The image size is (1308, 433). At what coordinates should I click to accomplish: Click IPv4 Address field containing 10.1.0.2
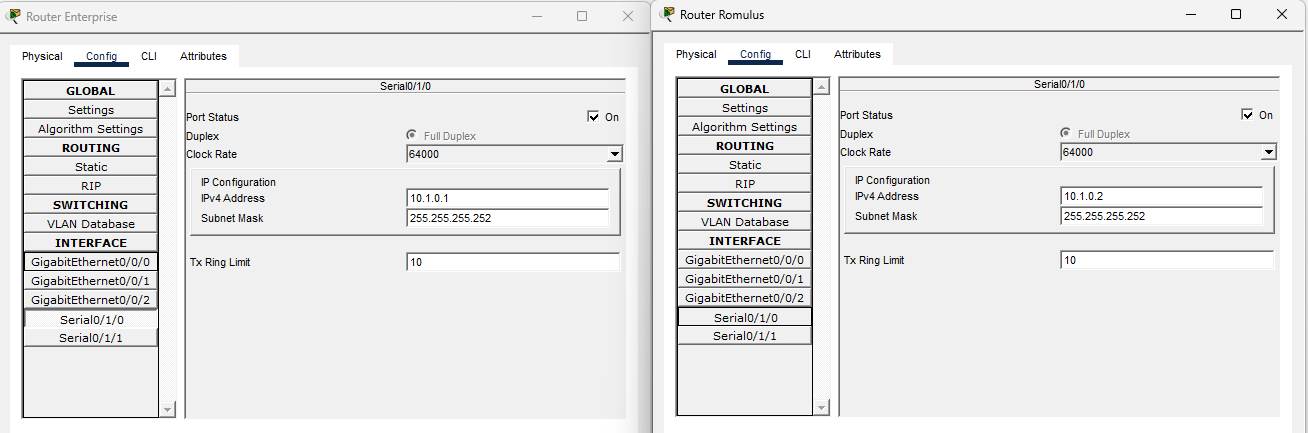[x=1162, y=196]
